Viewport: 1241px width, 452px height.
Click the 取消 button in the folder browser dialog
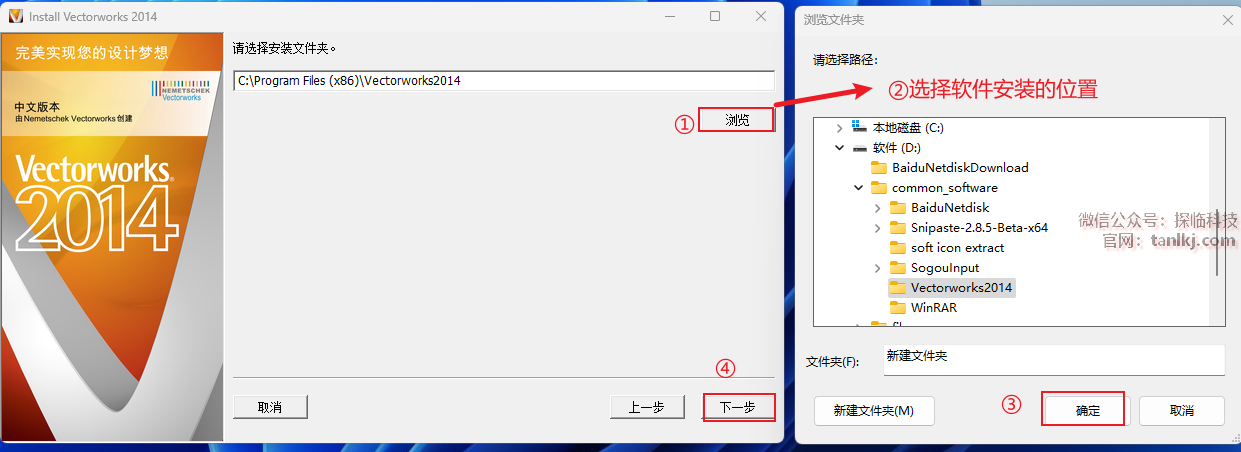(x=1182, y=410)
